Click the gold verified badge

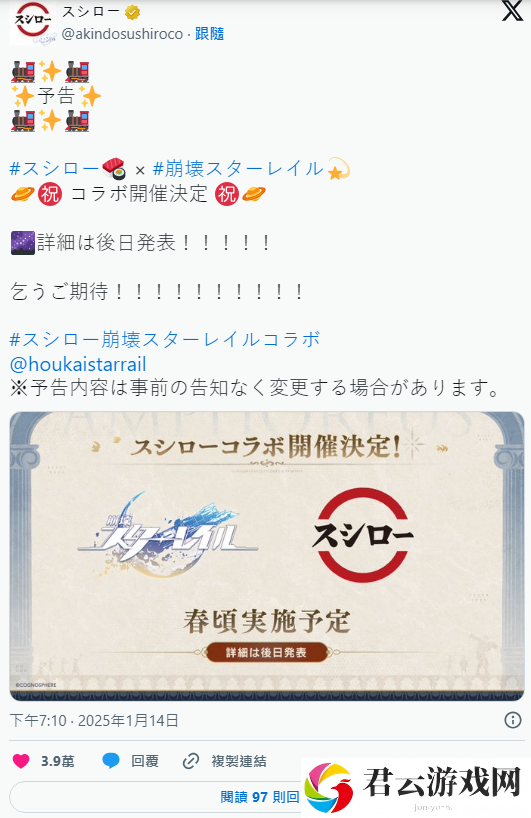click(x=132, y=11)
